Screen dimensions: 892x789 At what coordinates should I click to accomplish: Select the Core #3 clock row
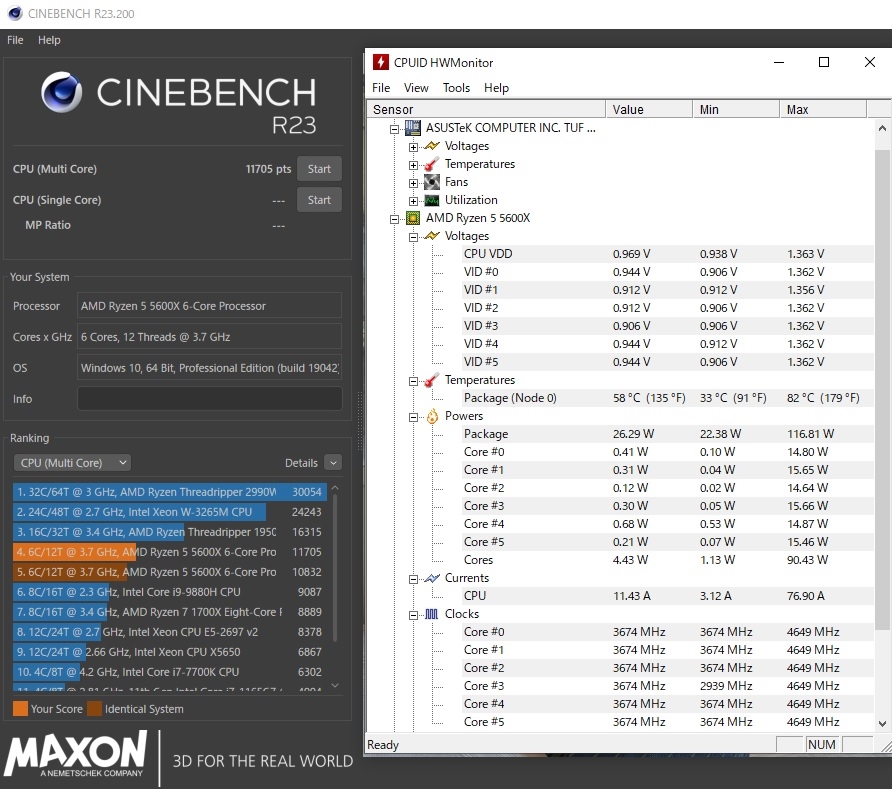(x=667, y=686)
